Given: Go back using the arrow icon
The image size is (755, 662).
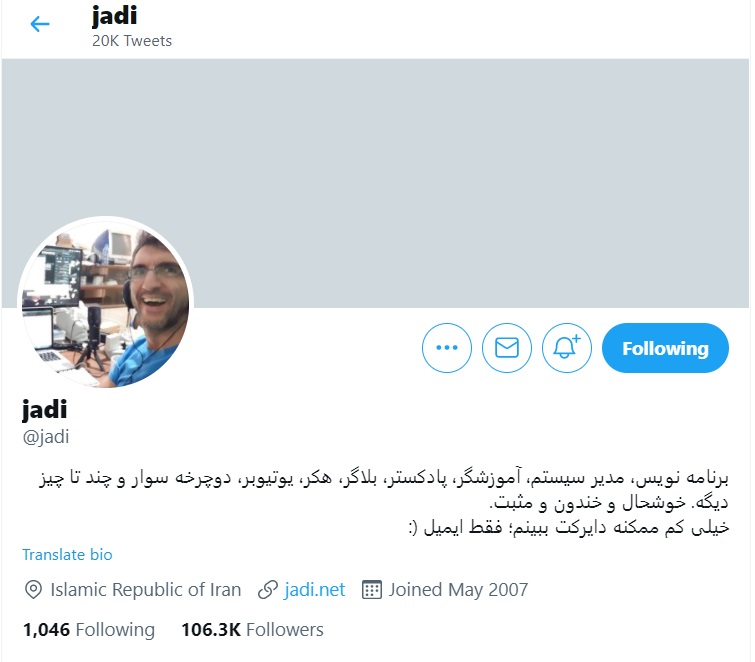Looking at the screenshot, I should pos(40,24).
